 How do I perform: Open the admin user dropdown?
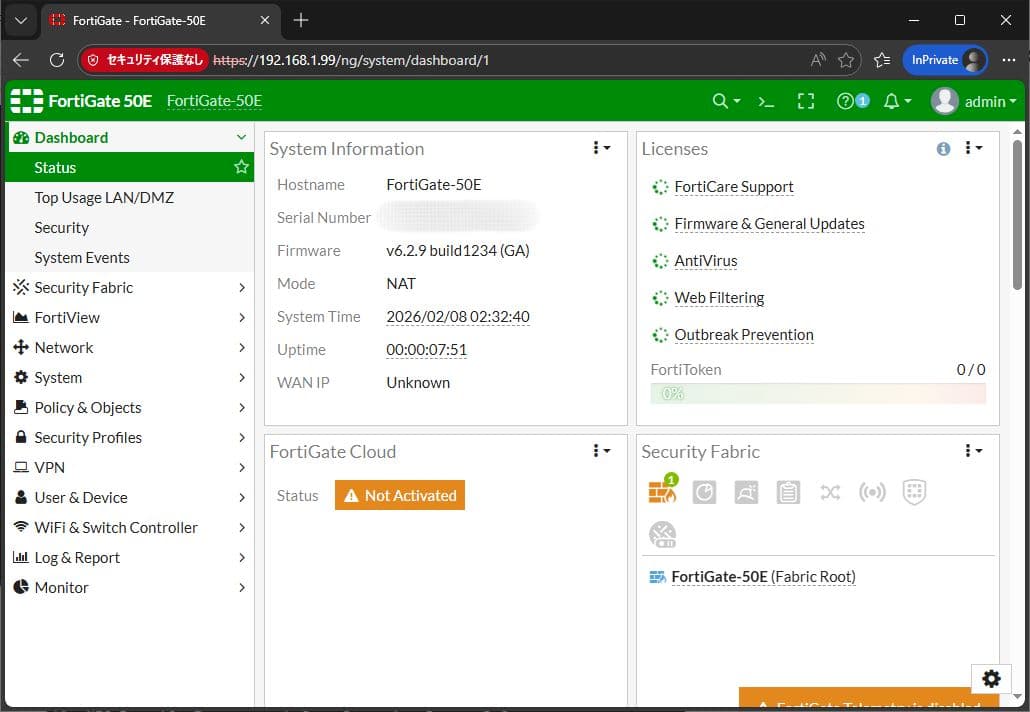(974, 101)
